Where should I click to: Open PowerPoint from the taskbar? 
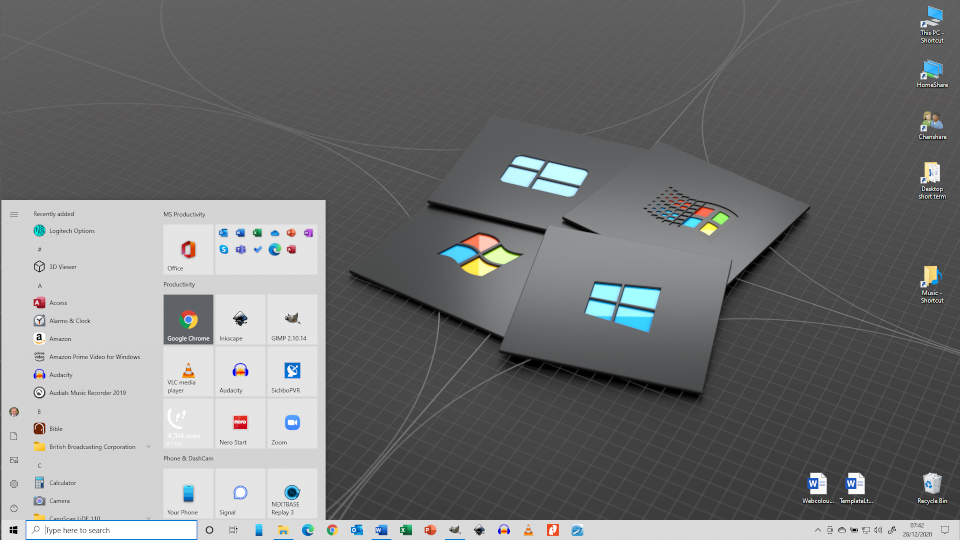(430, 530)
